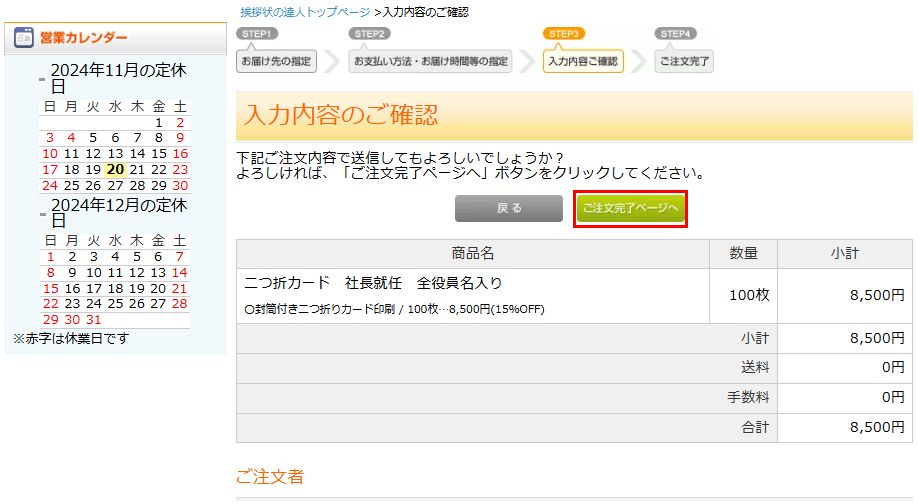
Task: Click date 31 in December calendar
Action: (x=94, y=320)
